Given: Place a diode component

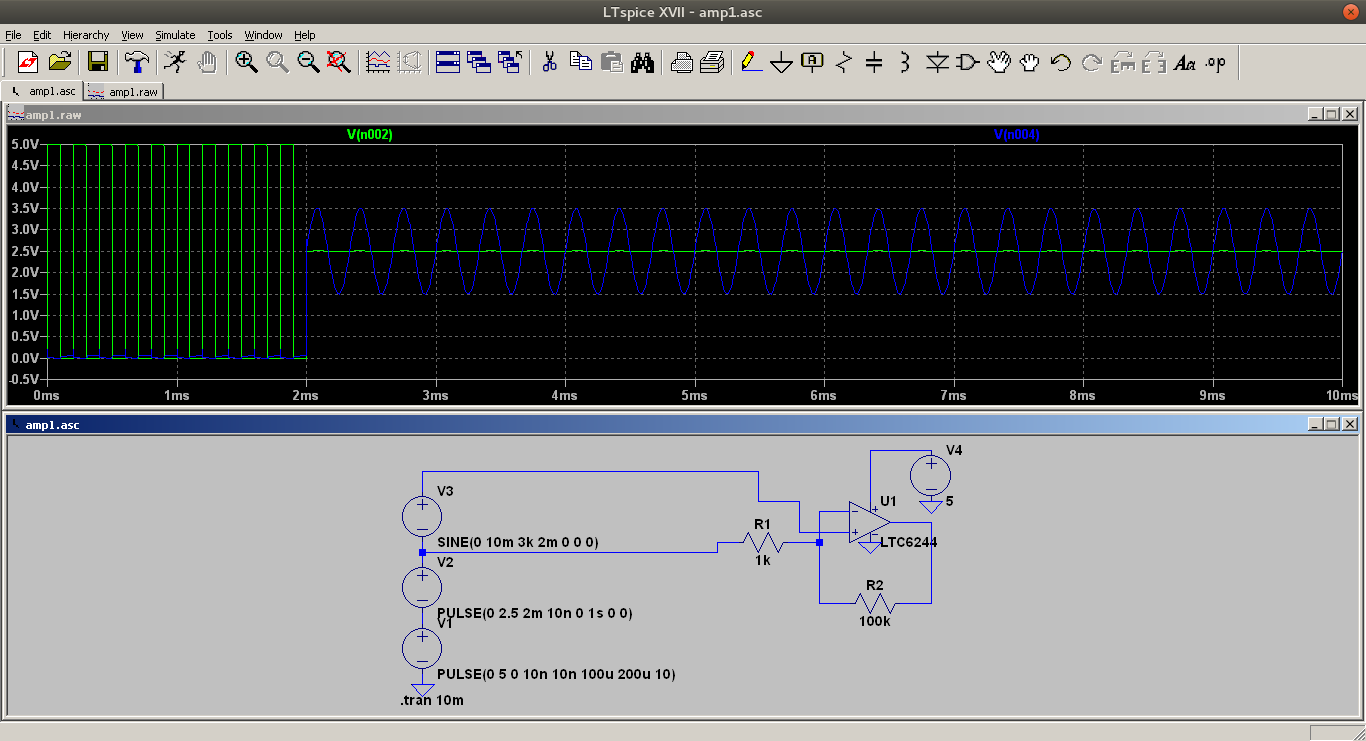Looking at the screenshot, I should pyautogui.click(x=936, y=62).
